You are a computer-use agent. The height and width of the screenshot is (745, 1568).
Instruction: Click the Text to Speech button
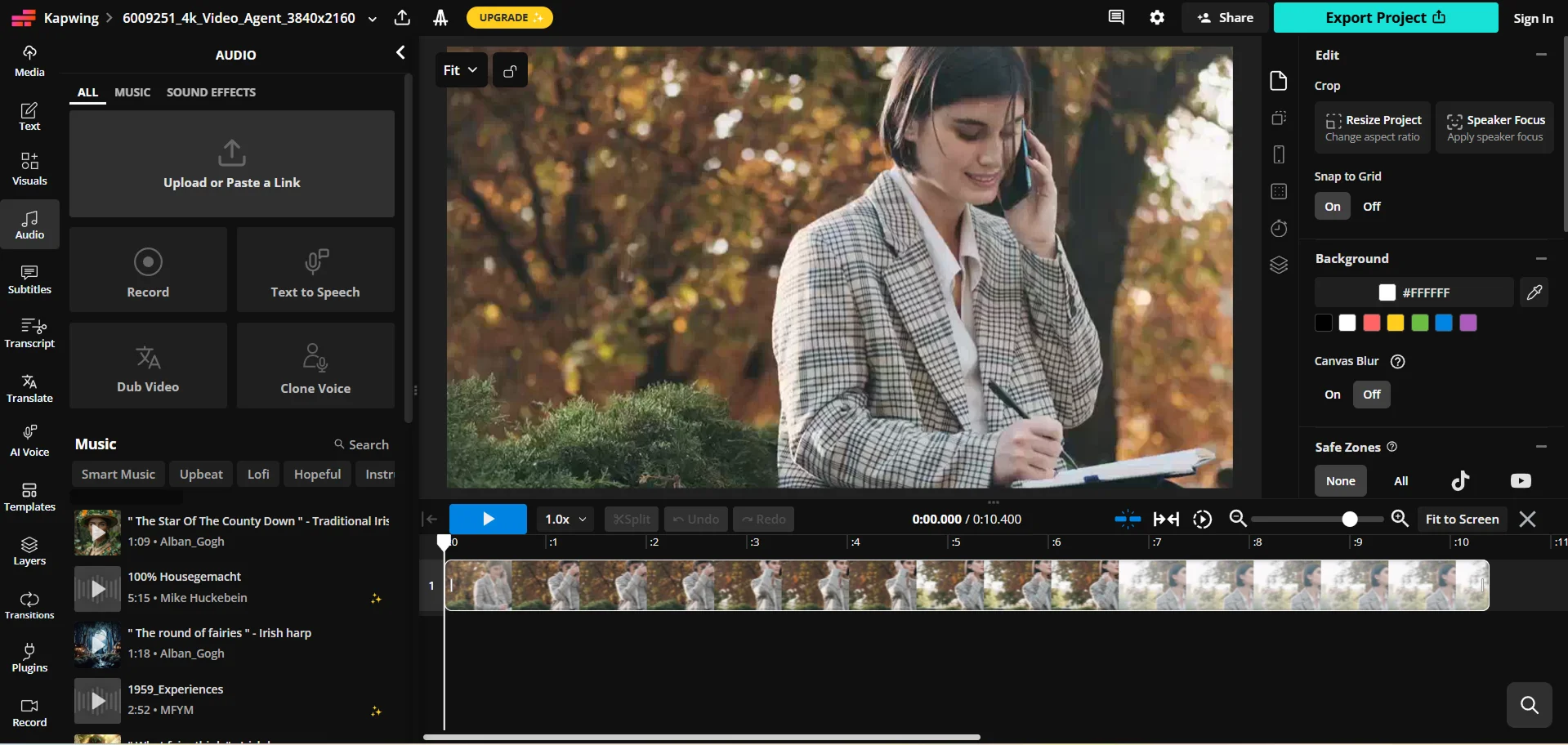click(x=315, y=270)
